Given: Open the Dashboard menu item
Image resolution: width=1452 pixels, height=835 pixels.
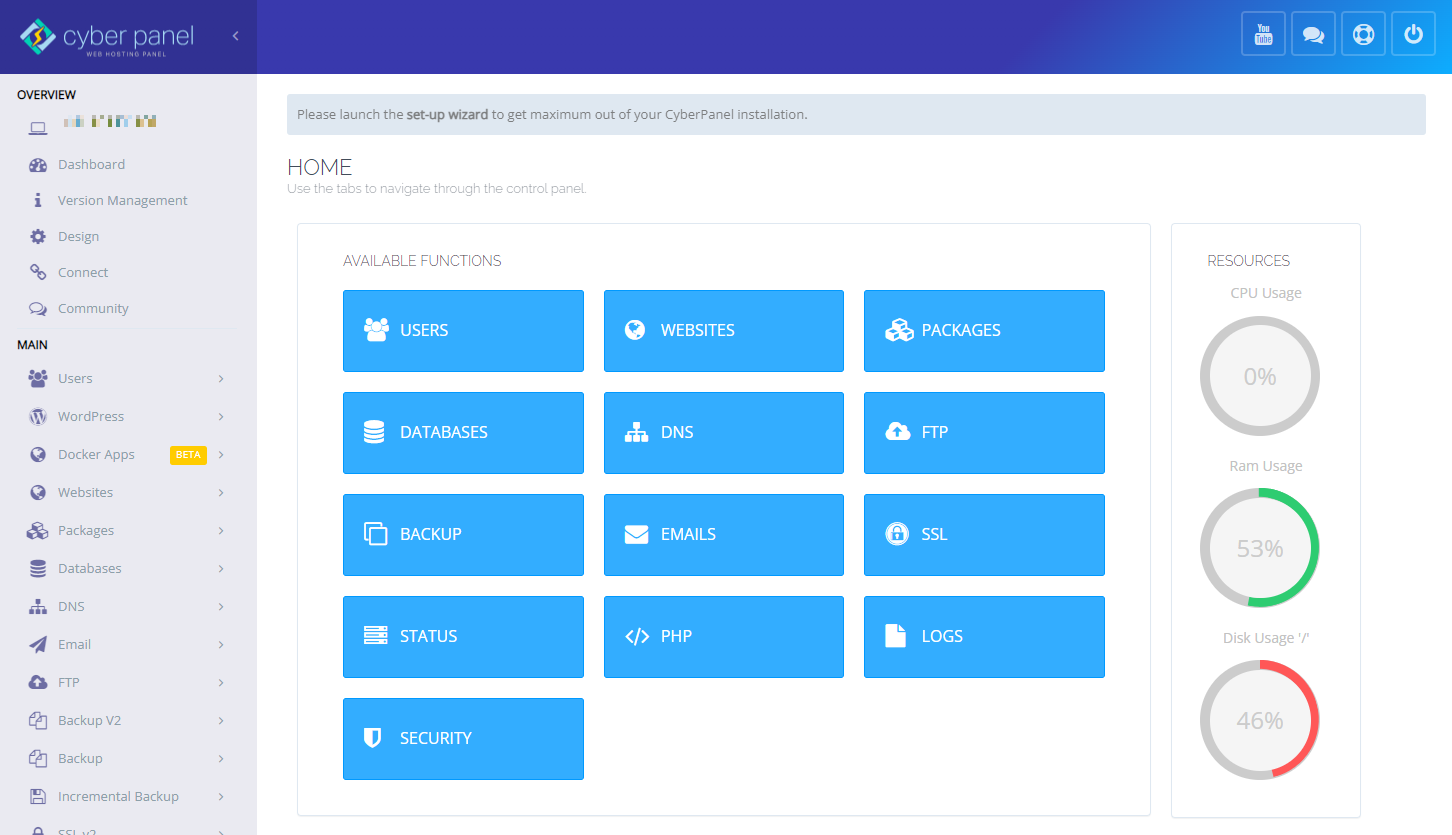Looking at the screenshot, I should 128,165.
